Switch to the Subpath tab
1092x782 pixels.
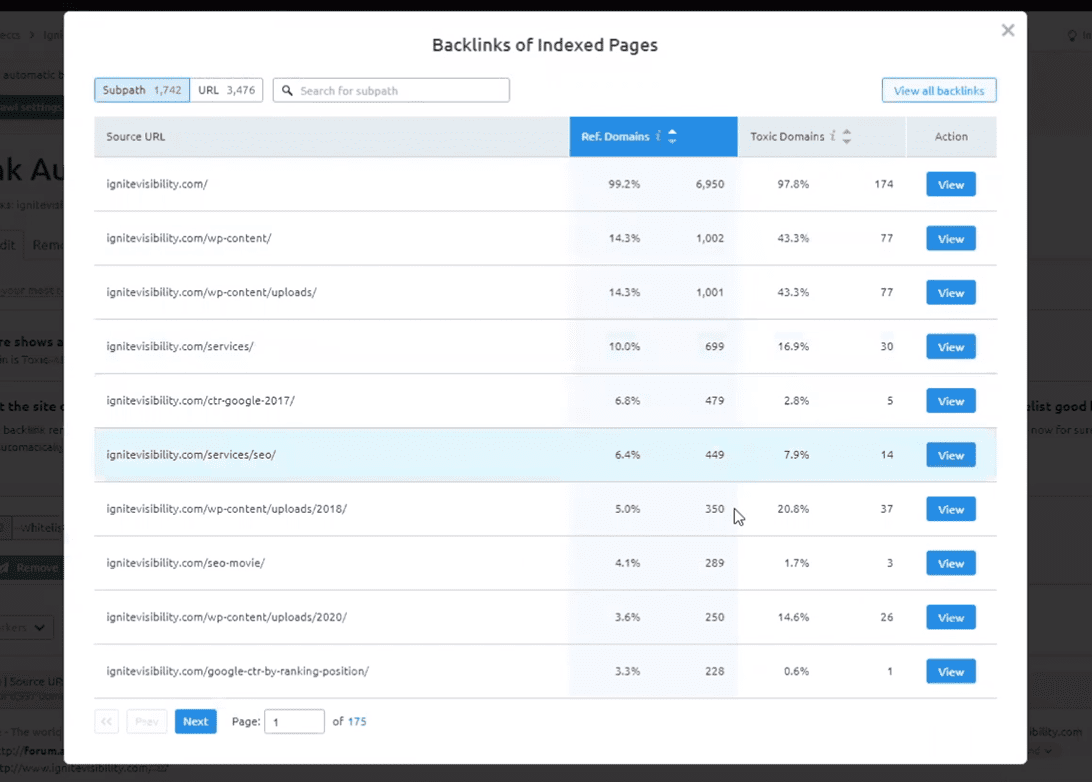pos(141,90)
